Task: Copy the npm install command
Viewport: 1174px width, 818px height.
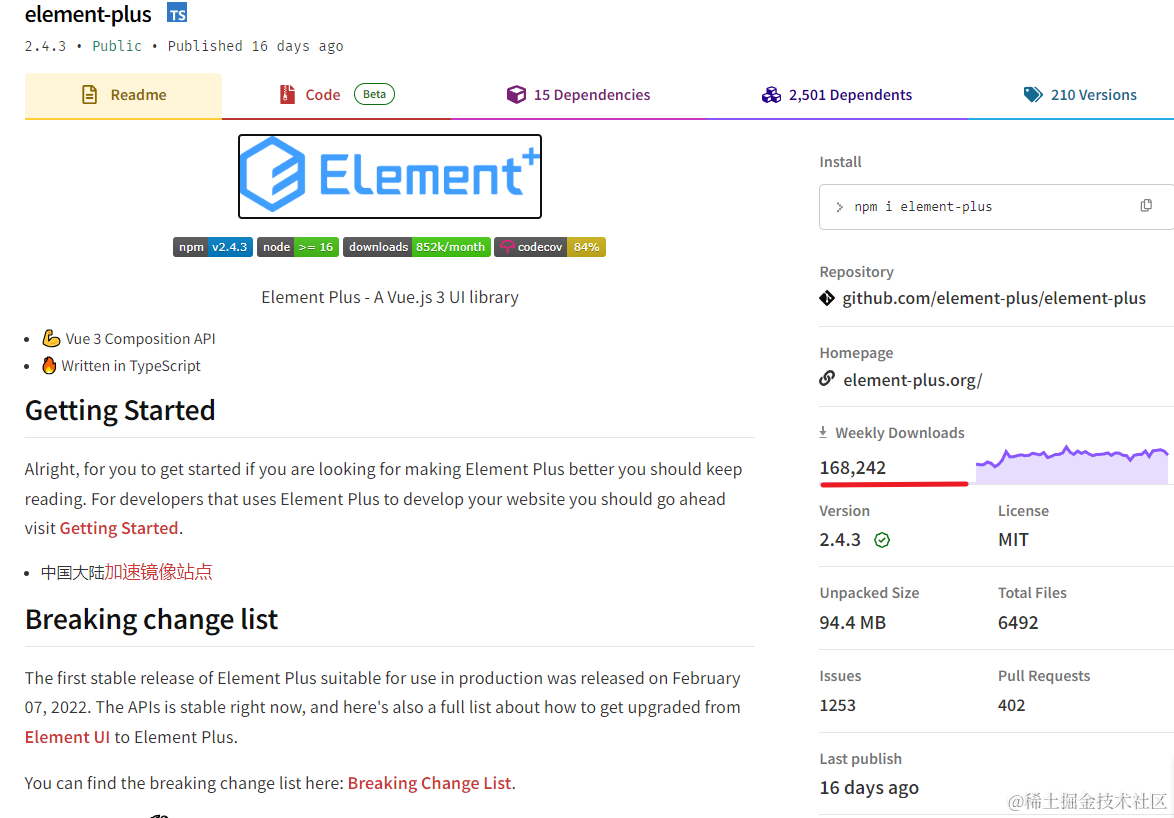Action: 1145,203
